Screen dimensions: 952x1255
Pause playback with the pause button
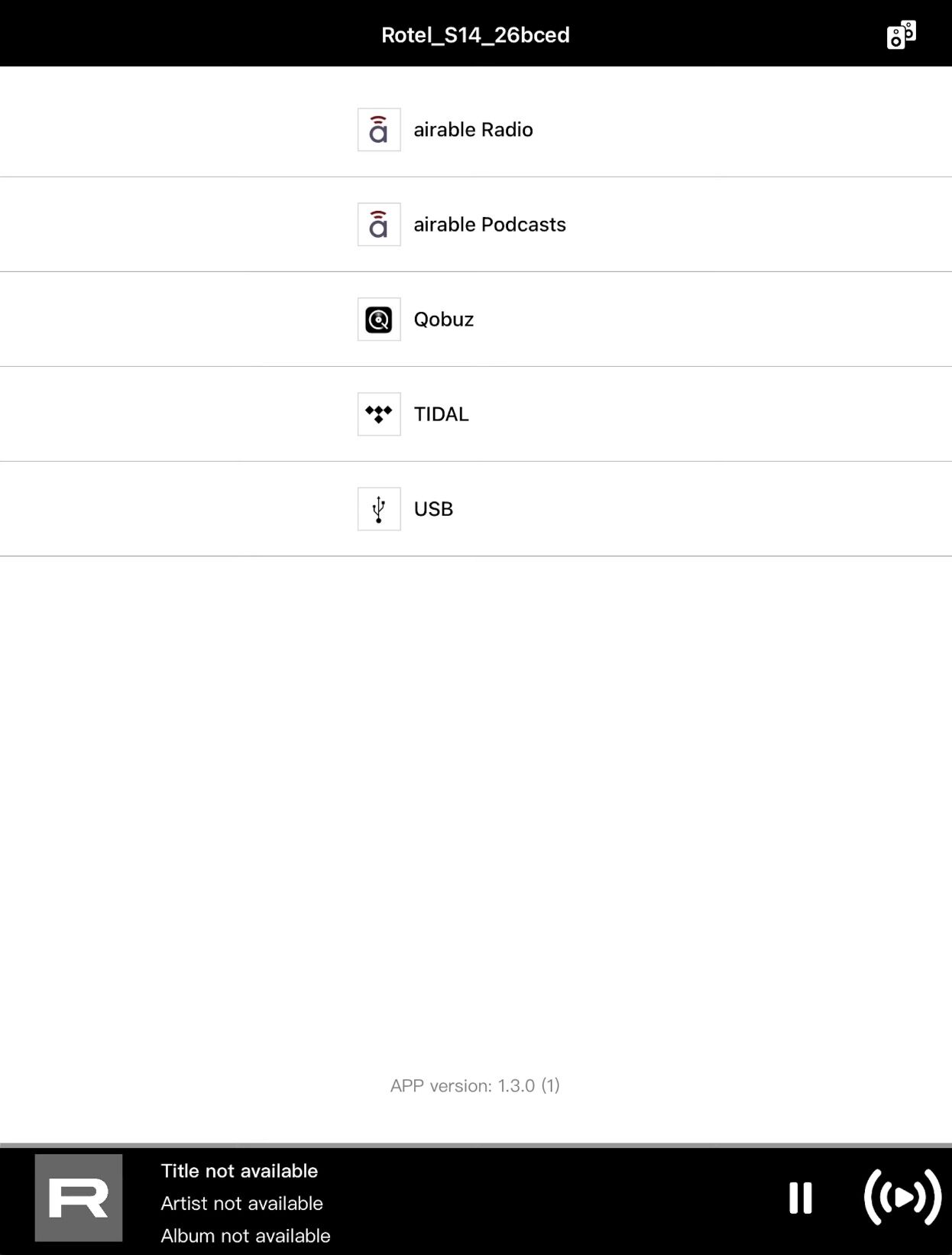tap(801, 1198)
